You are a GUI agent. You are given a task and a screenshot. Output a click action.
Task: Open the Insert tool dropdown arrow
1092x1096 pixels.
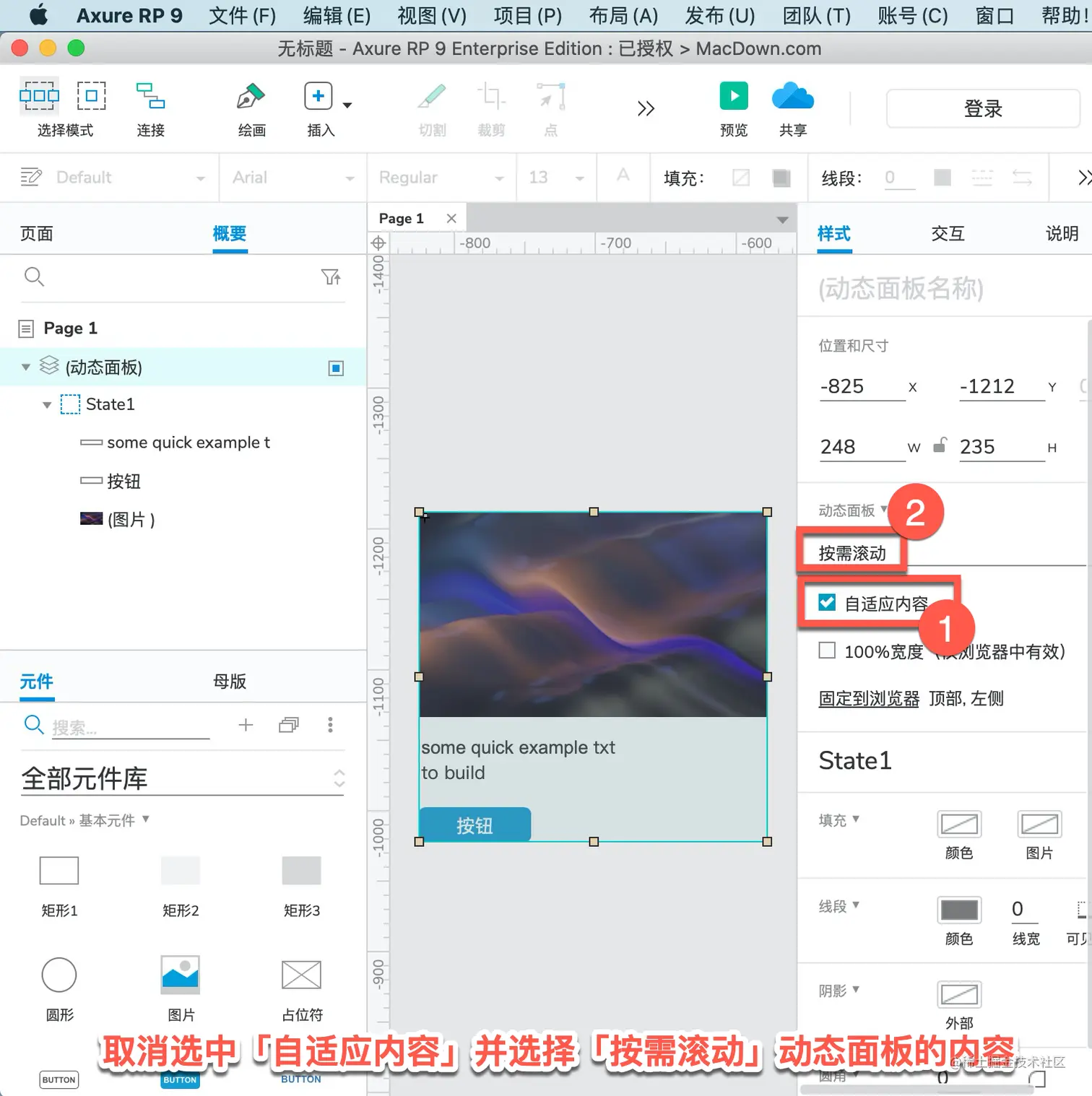coord(347,105)
